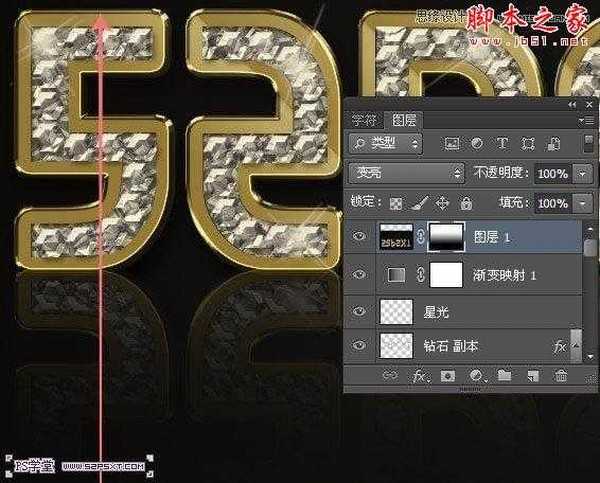This screenshot has width=600, height=483.
Task: Open the layers panel flyout menu icon
Action: tap(587, 121)
